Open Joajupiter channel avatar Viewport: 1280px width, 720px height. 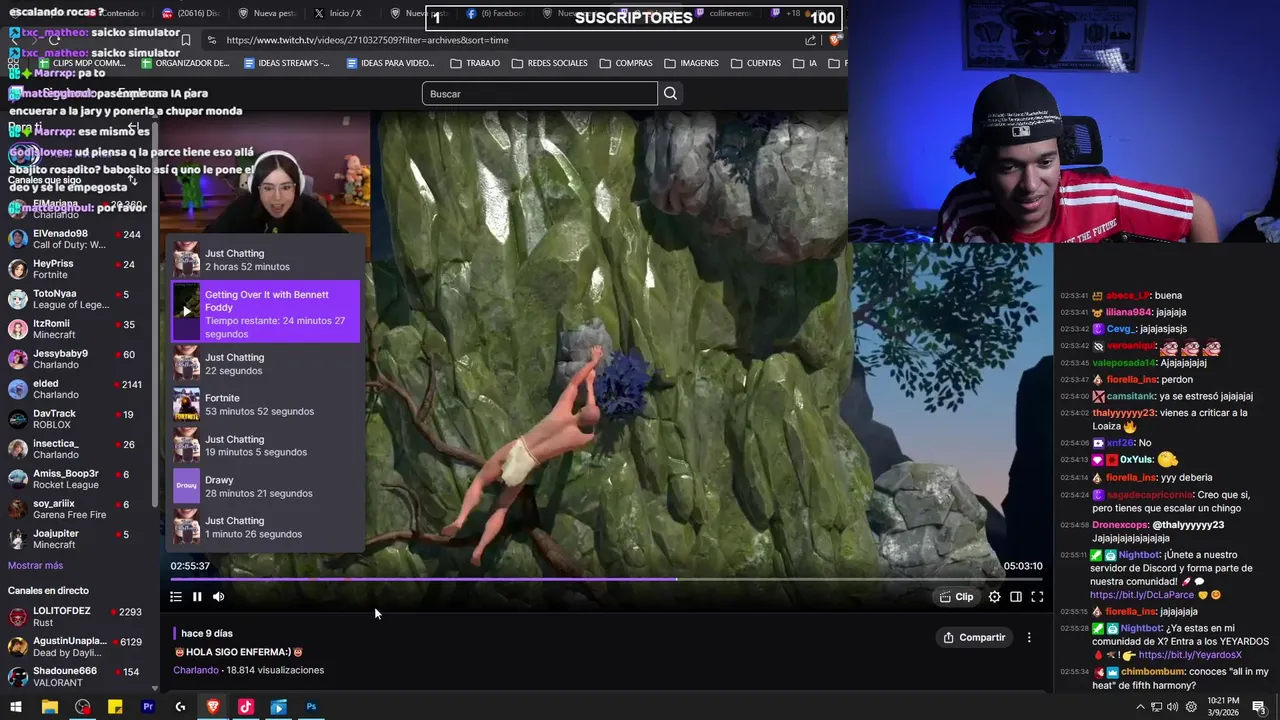[17, 539]
